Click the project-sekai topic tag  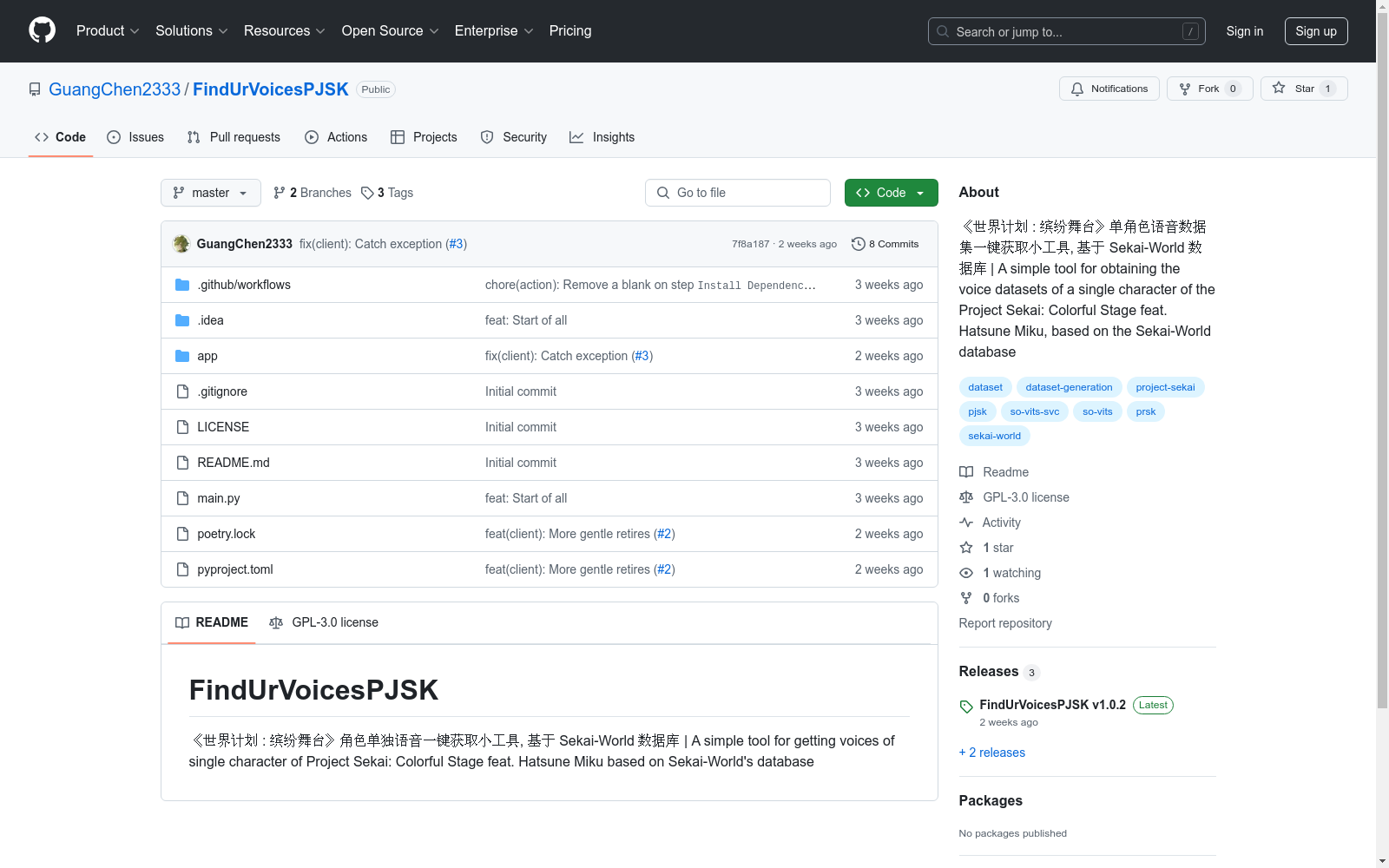1165,387
